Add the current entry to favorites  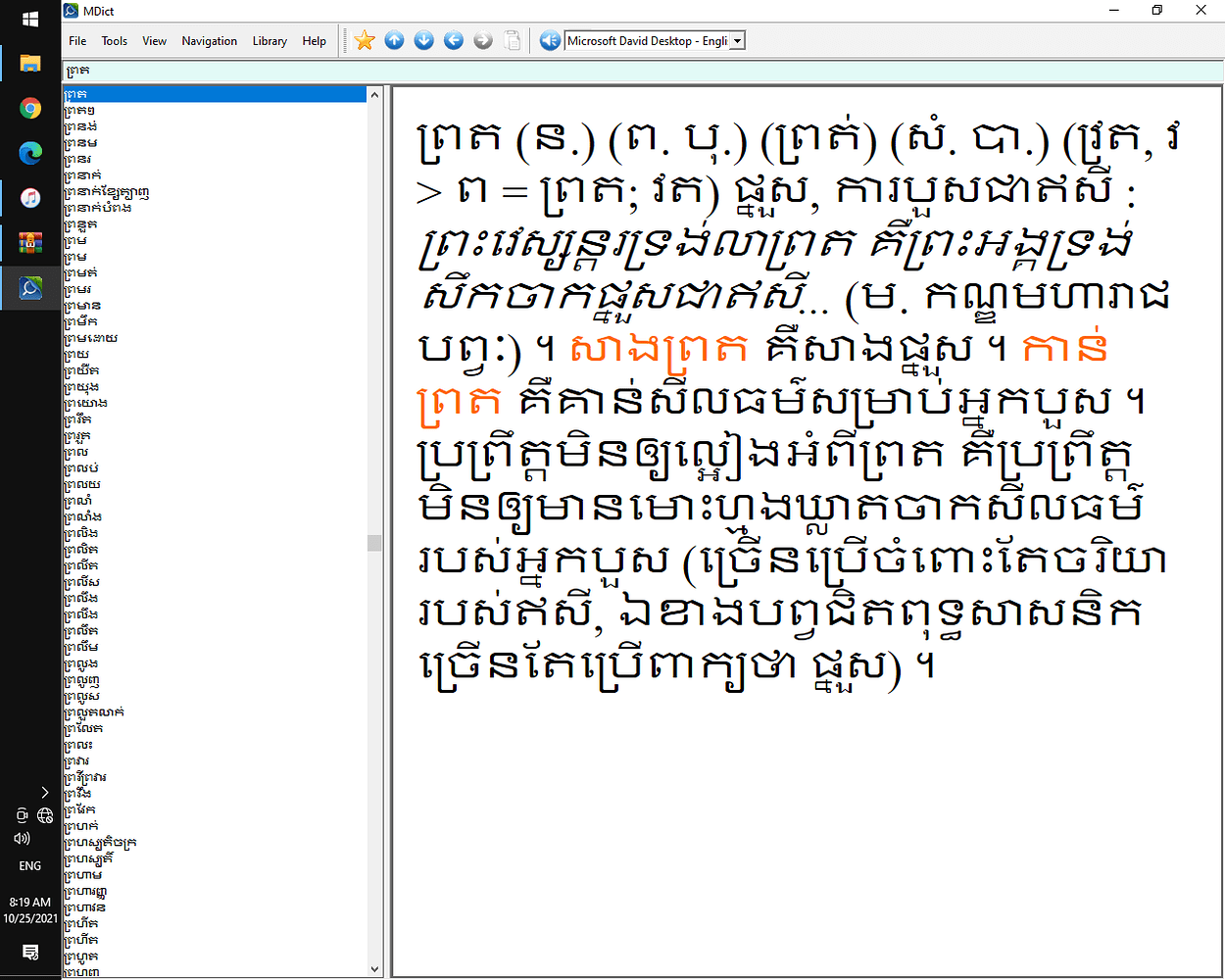(365, 40)
